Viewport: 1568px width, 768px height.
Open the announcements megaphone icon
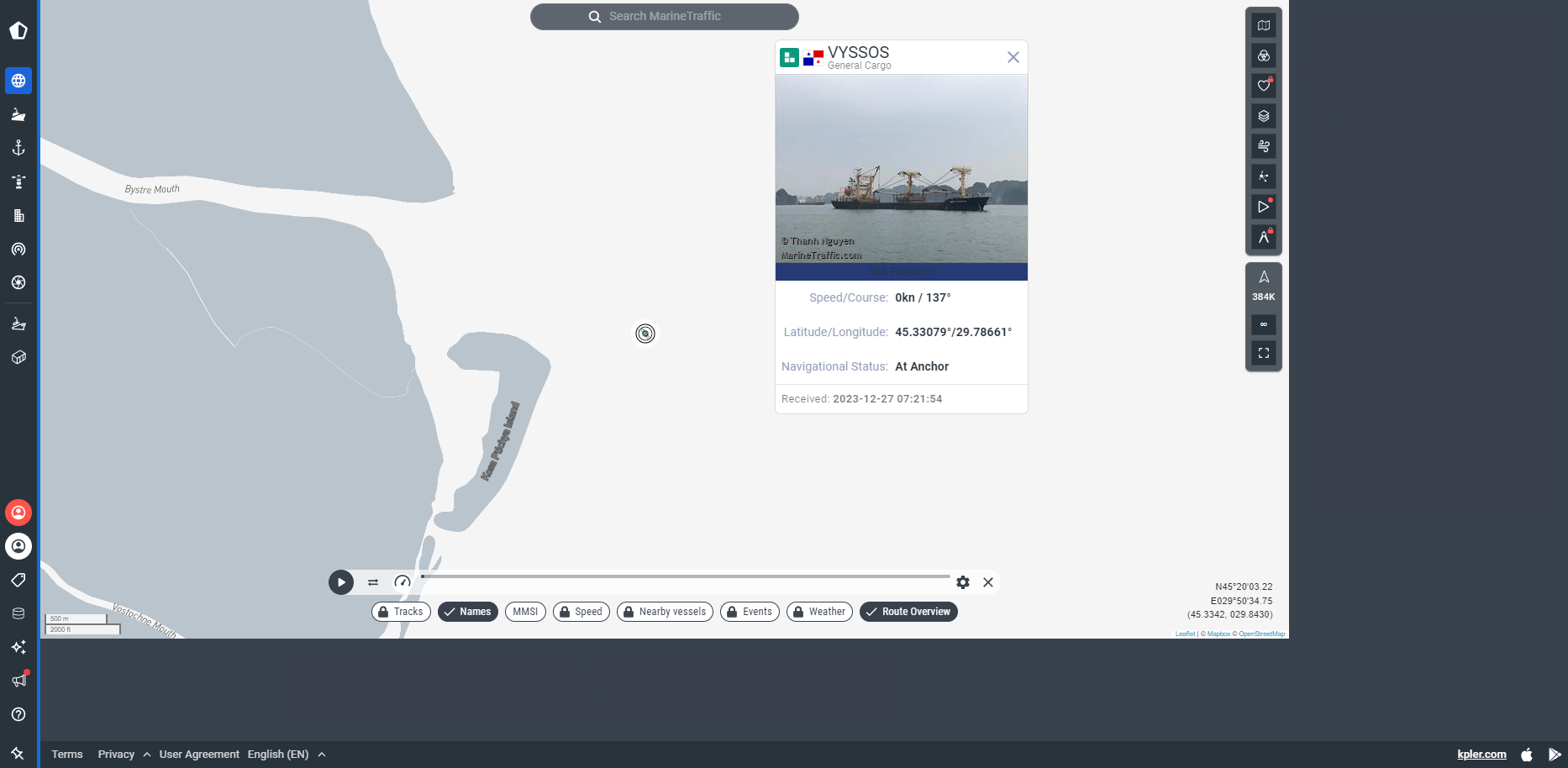[x=18, y=680]
